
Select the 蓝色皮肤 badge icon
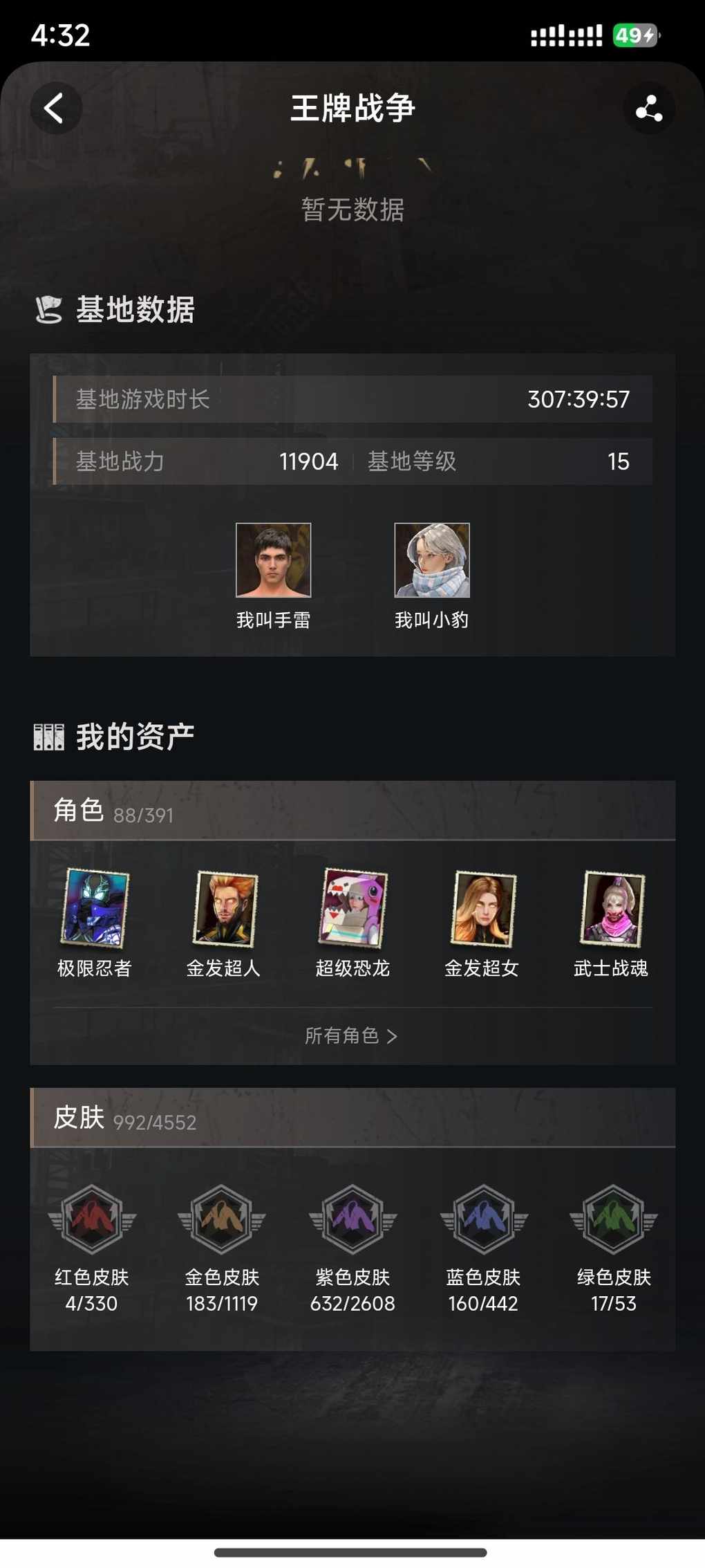click(x=483, y=1219)
